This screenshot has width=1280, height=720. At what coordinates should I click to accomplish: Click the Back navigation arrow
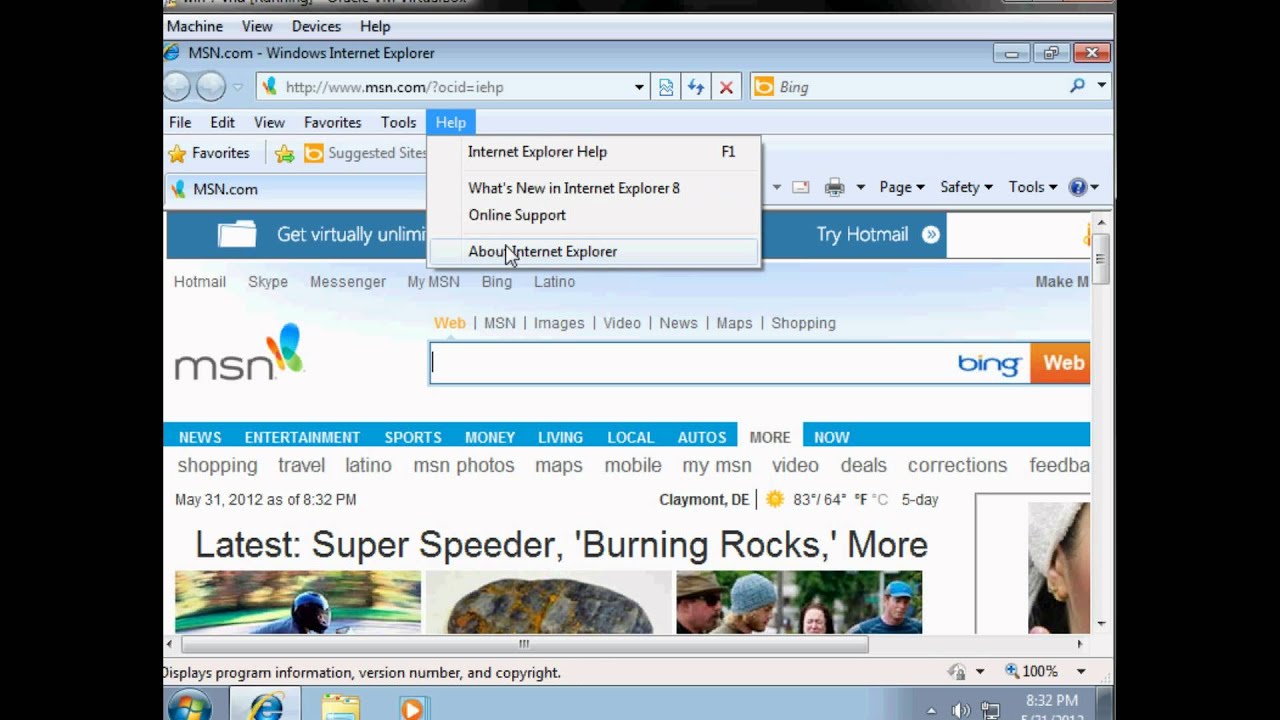click(x=177, y=87)
